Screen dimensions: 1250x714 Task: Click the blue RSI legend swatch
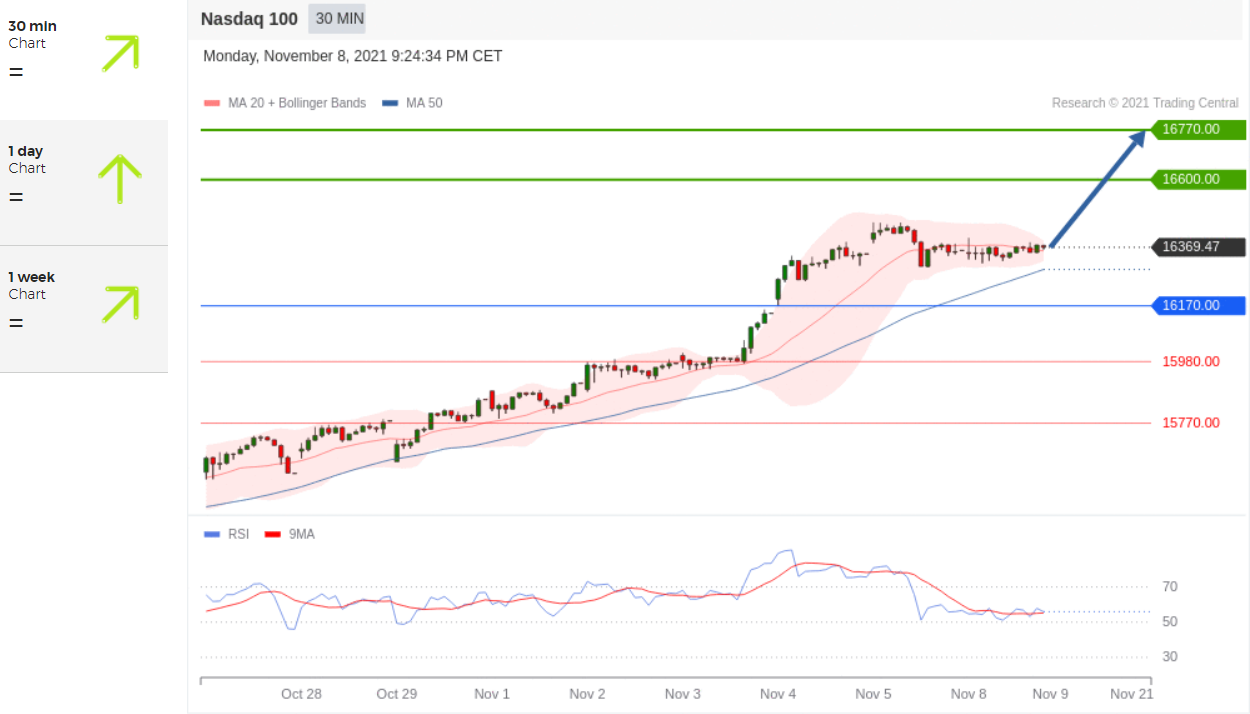point(211,535)
